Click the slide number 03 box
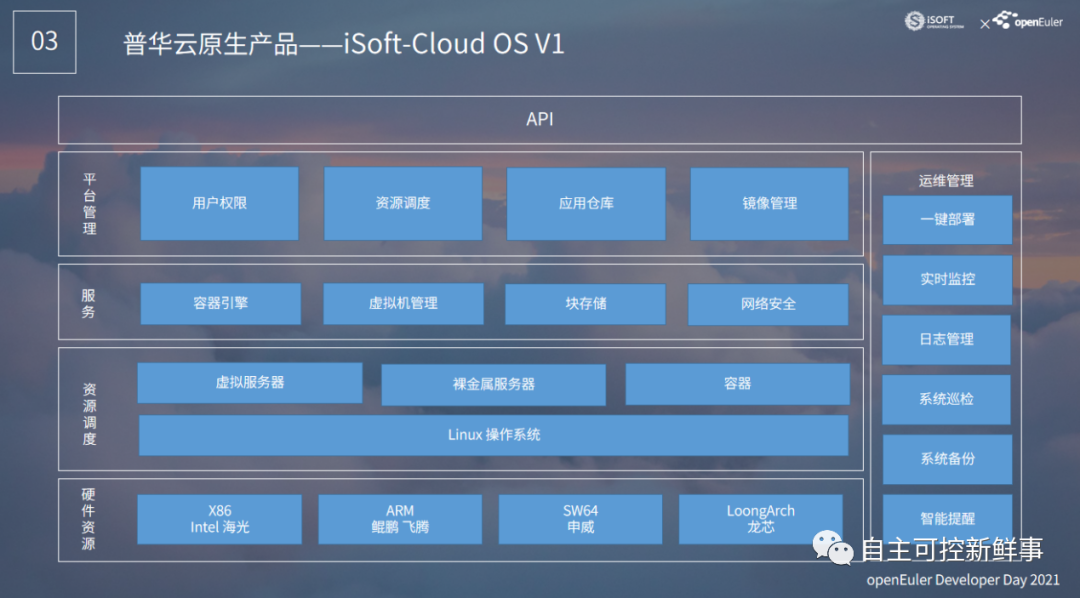Image resolution: width=1080 pixels, height=598 pixels. click(45, 42)
